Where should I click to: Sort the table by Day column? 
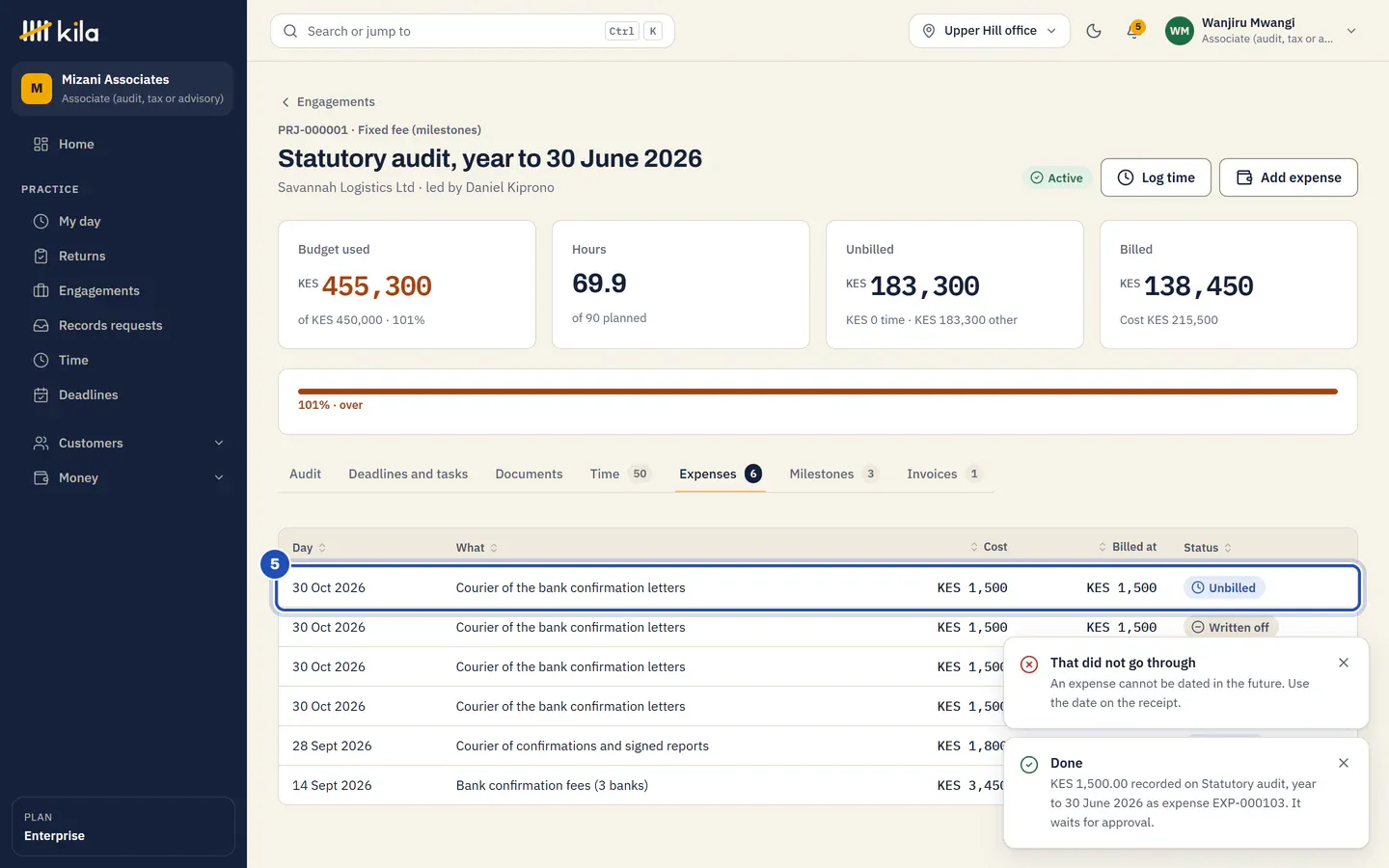309,548
